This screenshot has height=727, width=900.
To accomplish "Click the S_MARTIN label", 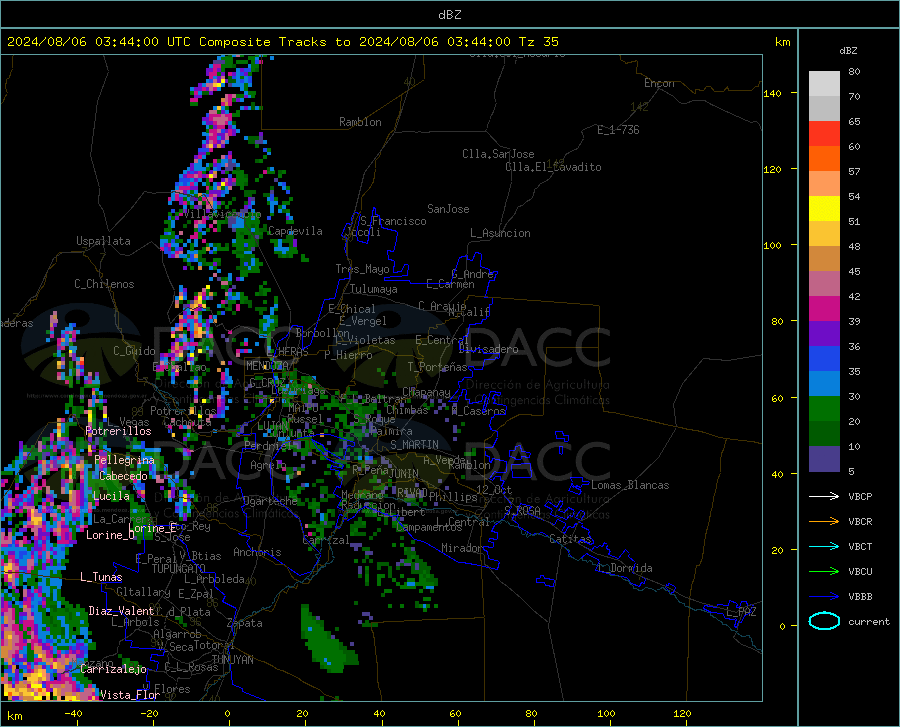I will point(414,445).
